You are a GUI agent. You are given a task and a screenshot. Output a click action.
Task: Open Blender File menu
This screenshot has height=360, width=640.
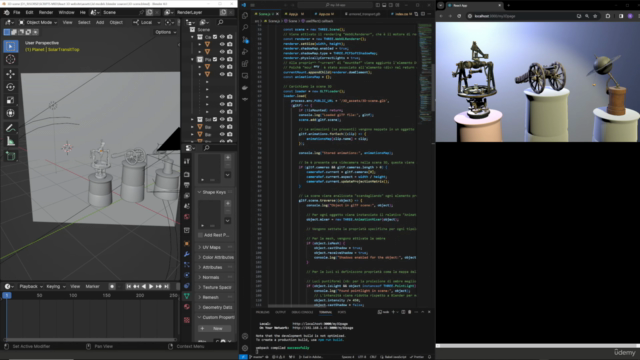[17, 13]
